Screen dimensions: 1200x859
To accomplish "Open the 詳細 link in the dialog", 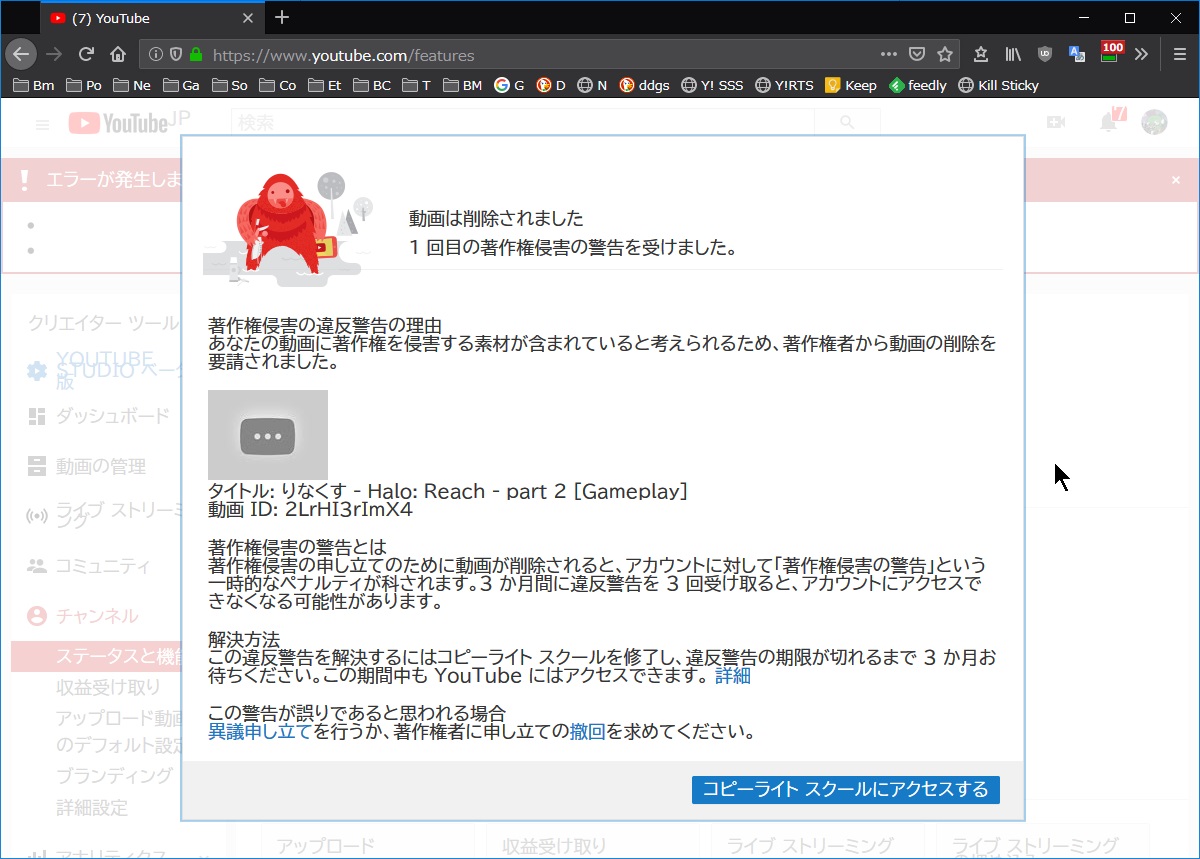I will [733, 676].
